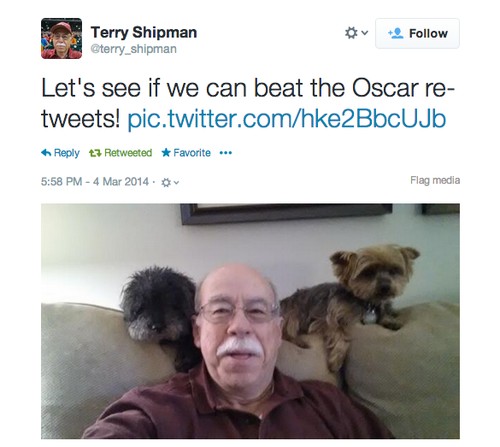Click the add-person icon on Follow button
The width and height of the screenshot is (500, 447).
396,33
